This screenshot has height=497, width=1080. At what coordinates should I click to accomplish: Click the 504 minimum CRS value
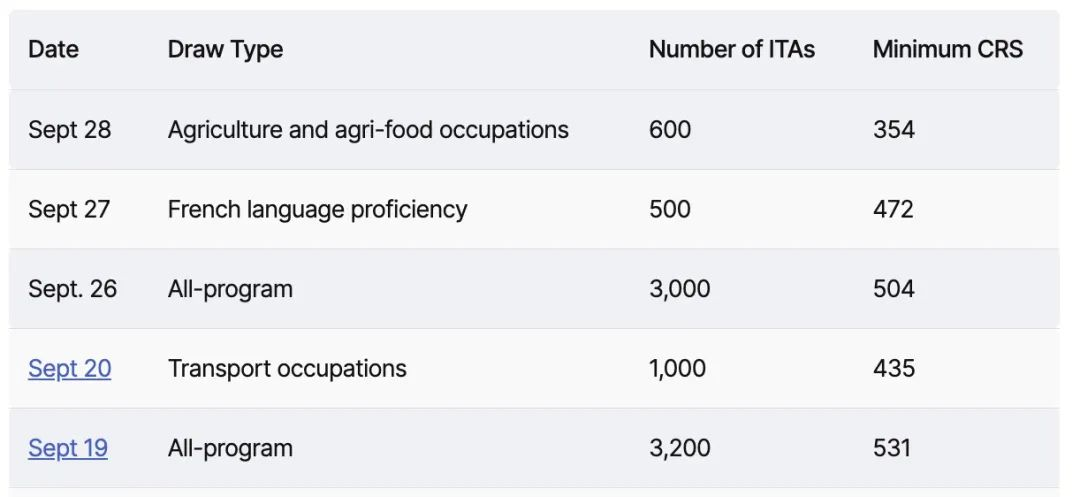pos(894,288)
